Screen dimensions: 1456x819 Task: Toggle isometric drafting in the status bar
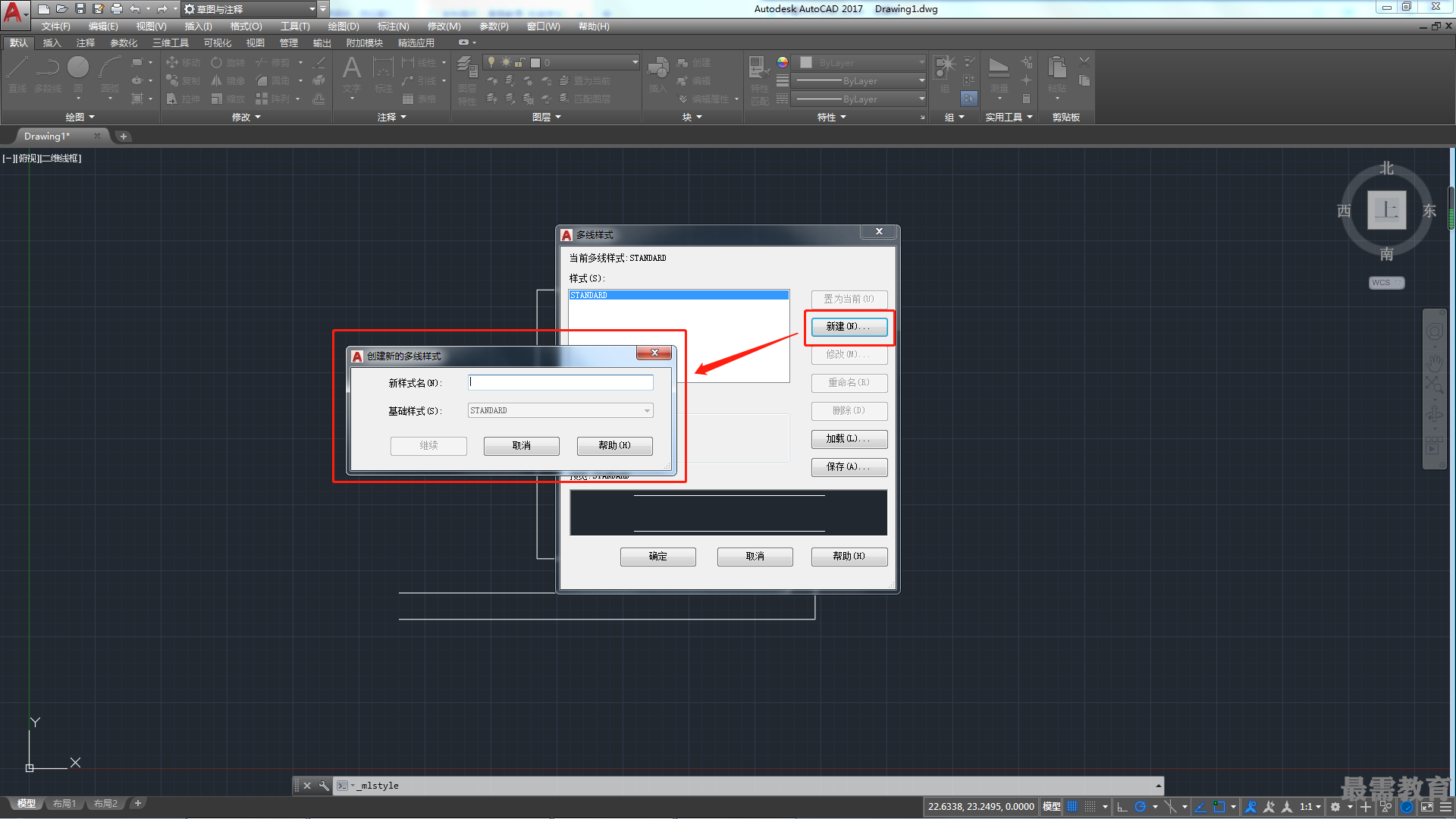click(x=1170, y=807)
